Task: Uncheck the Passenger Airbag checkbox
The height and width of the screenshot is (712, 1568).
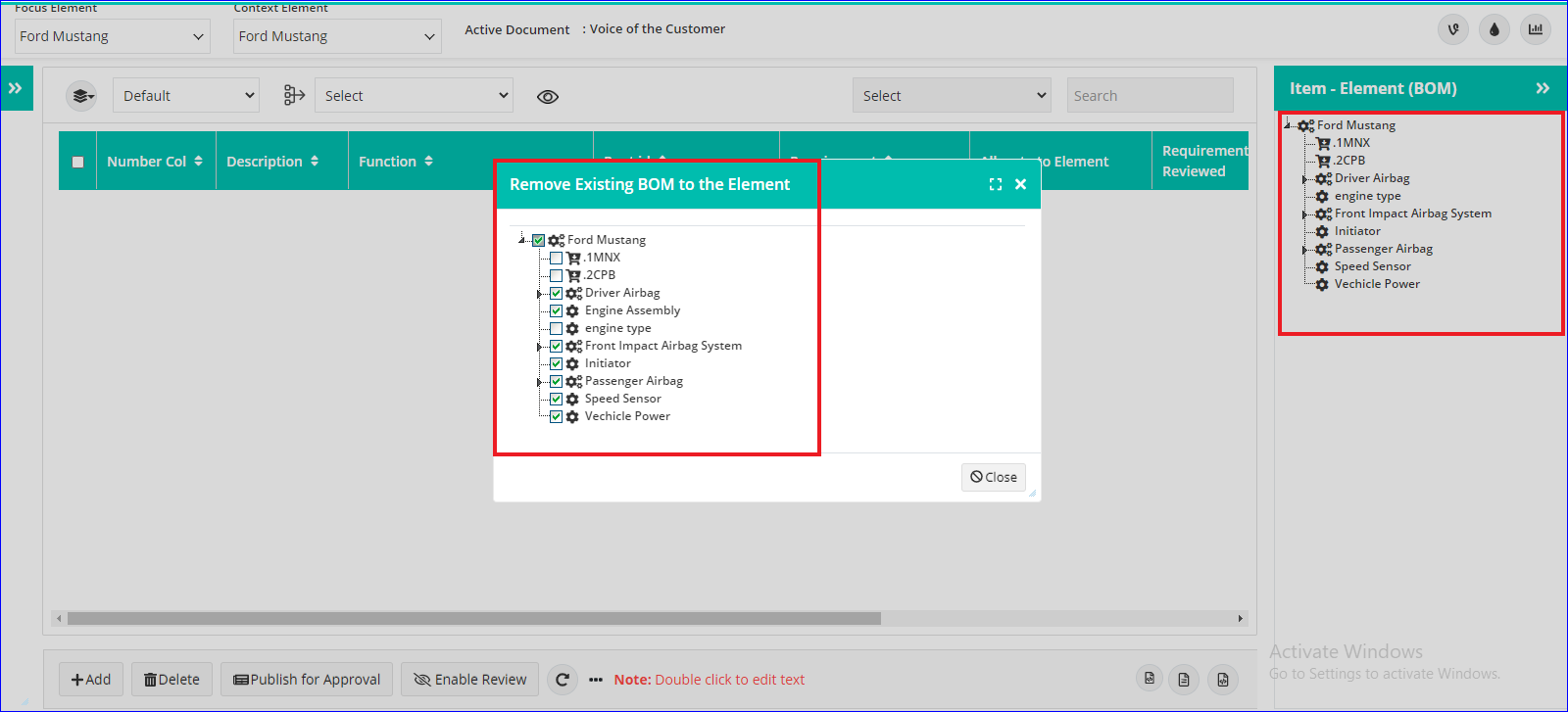Action: coord(556,381)
